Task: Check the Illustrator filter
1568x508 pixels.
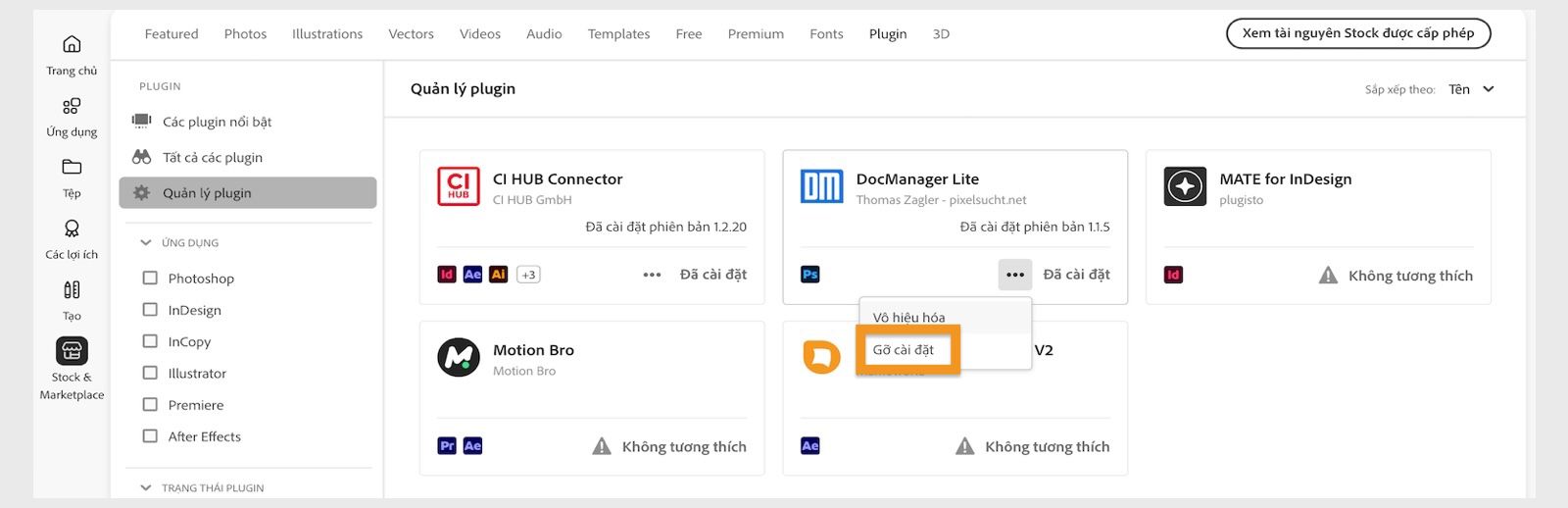Action: click(150, 373)
